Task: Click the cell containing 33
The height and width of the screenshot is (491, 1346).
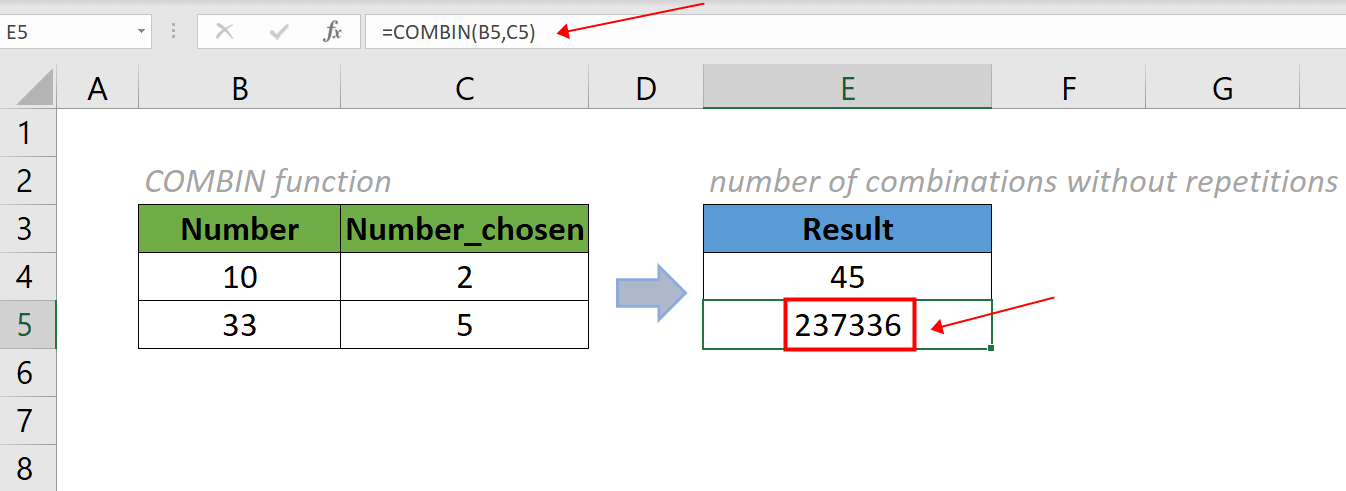Action: (x=239, y=325)
